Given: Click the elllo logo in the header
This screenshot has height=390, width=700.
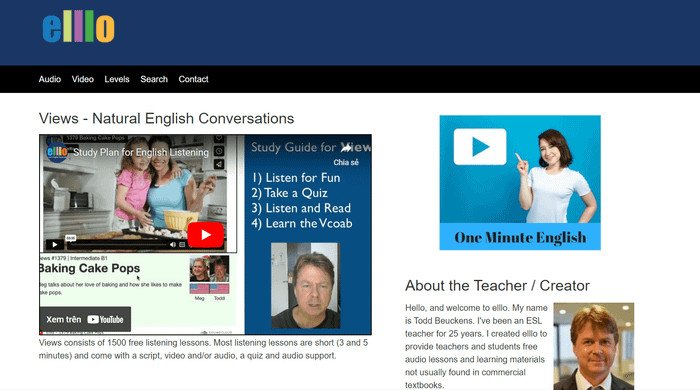Looking at the screenshot, I should [x=79, y=27].
